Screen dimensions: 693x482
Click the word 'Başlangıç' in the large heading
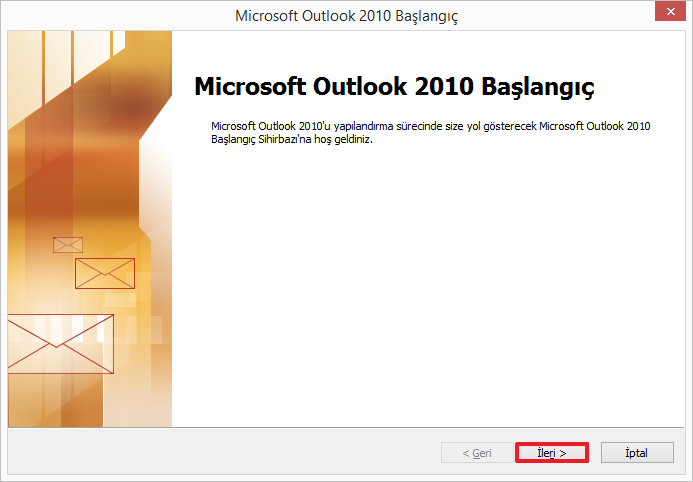coord(538,86)
